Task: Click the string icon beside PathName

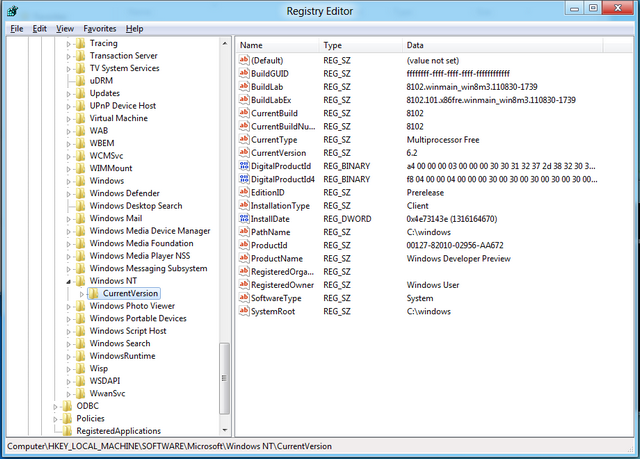Action: pyautogui.click(x=244, y=232)
